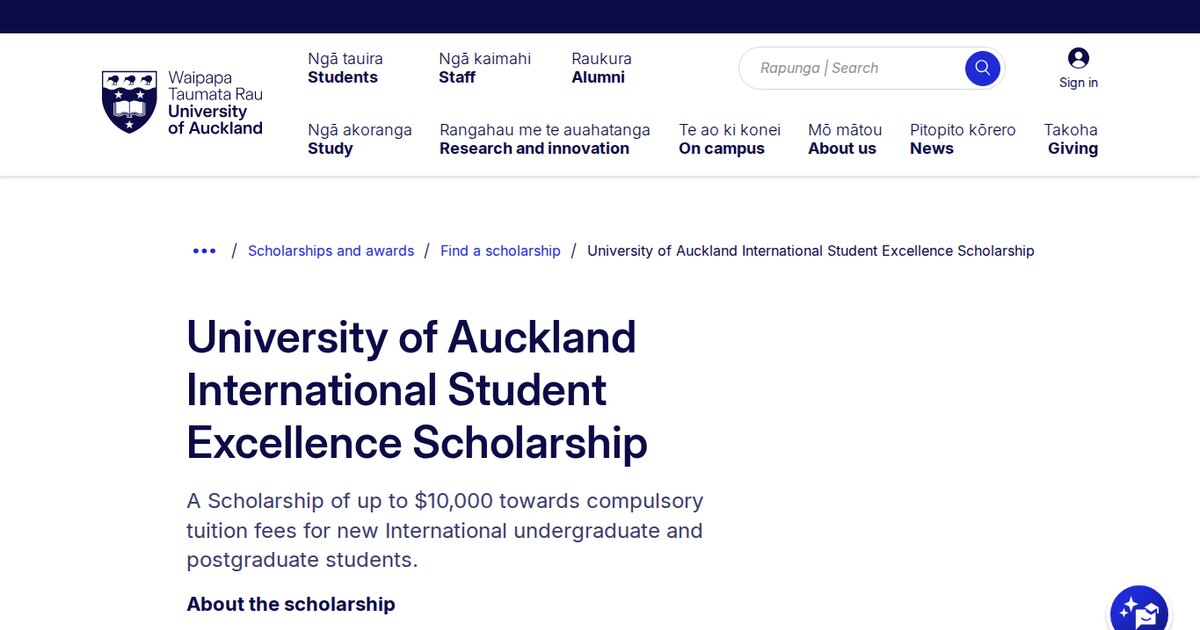Expand the breadcrumb ellipsis dots

(x=204, y=251)
